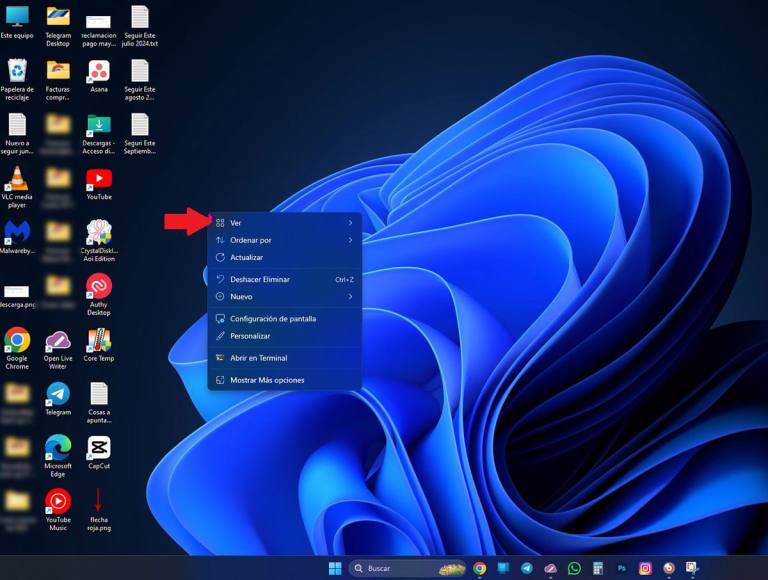Open WhatsApp from the taskbar
The width and height of the screenshot is (768, 580).
coord(574,568)
